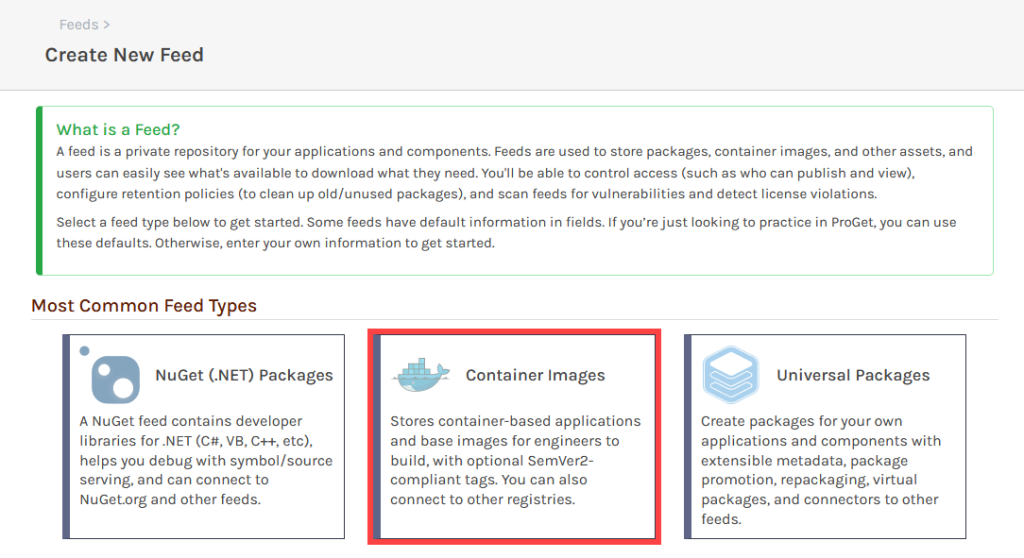This screenshot has height=558, width=1024.
Task: Click the Container Images description text
Action: pyautogui.click(x=515, y=460)
